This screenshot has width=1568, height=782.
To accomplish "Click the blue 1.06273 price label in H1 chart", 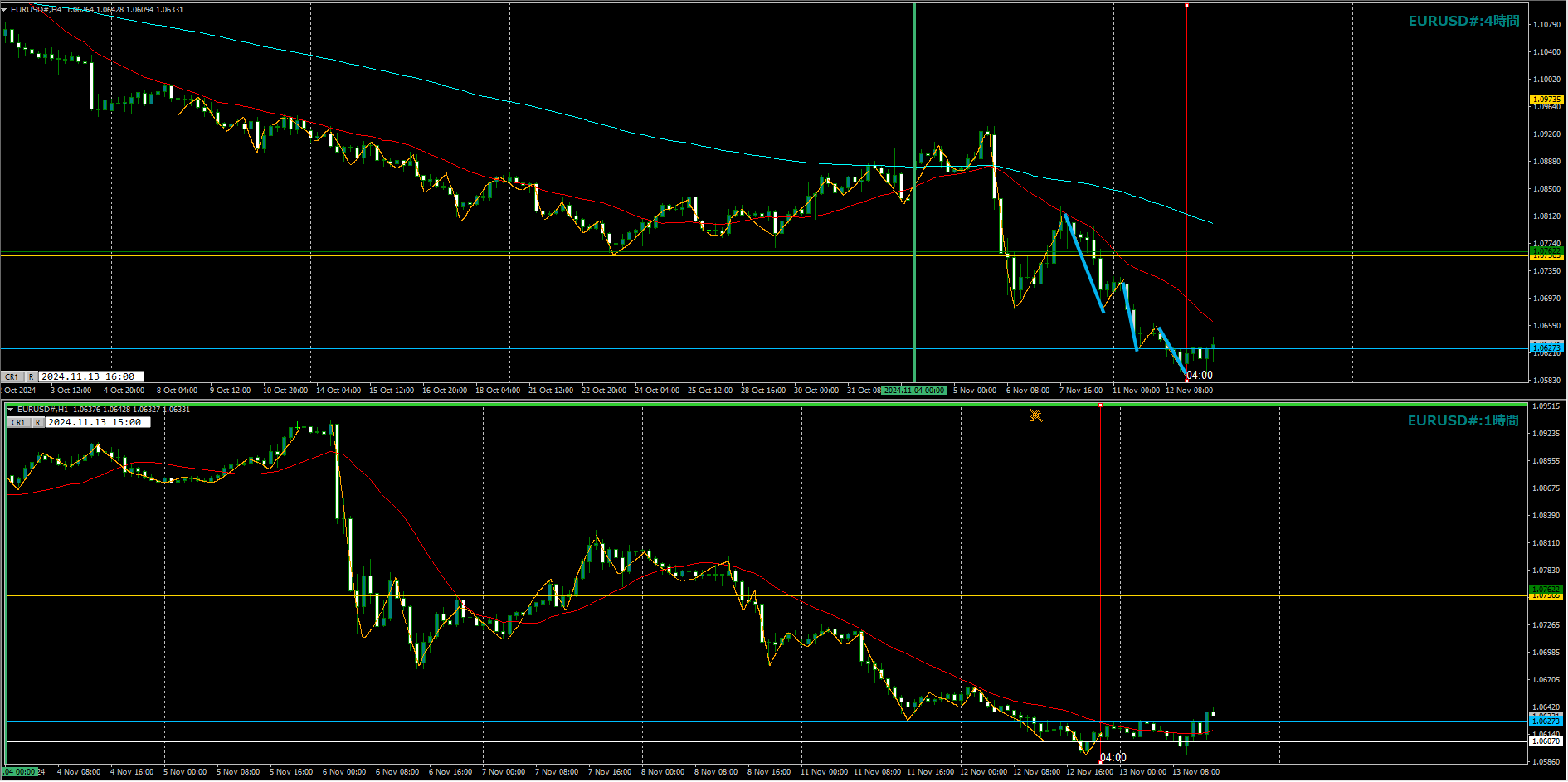I will click(1546, 721).
